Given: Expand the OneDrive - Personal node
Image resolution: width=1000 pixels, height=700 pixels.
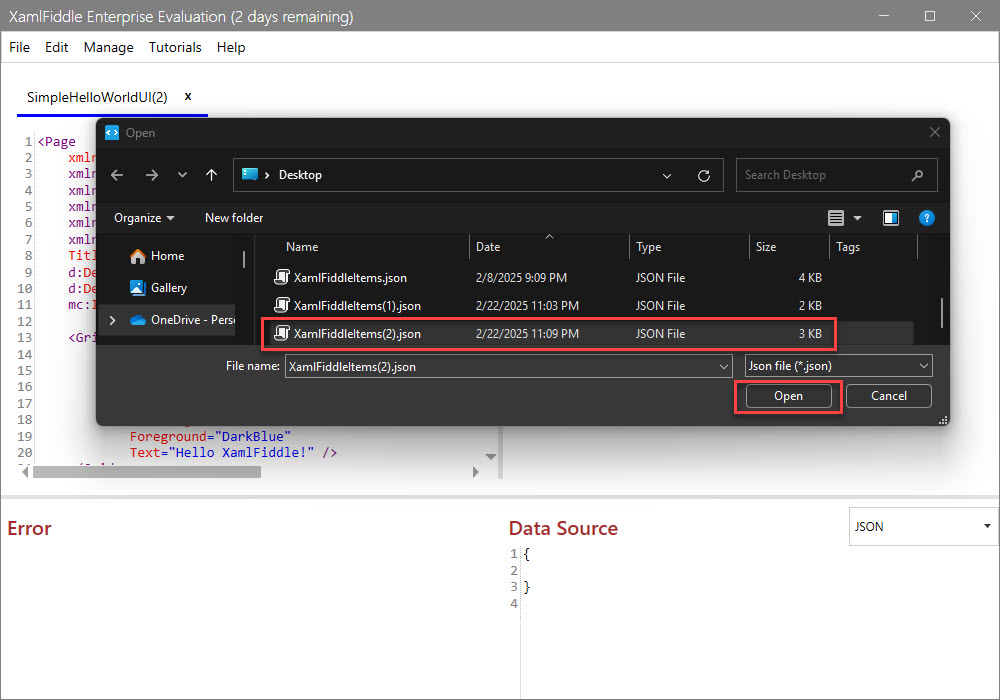Looking at the screenshot, I should 113,320.
